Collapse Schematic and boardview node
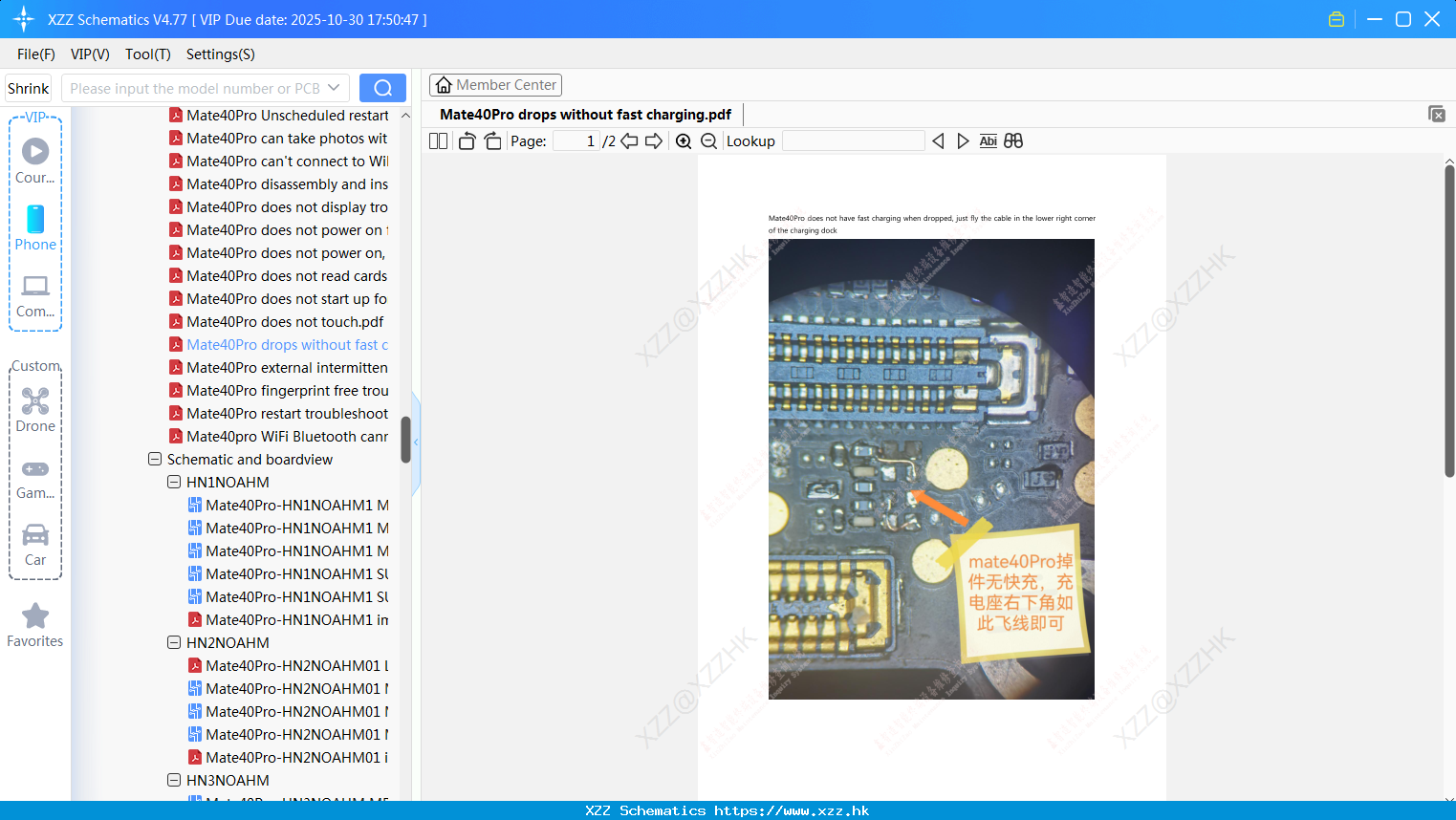The image size is (1456, 820). (155, 459)
